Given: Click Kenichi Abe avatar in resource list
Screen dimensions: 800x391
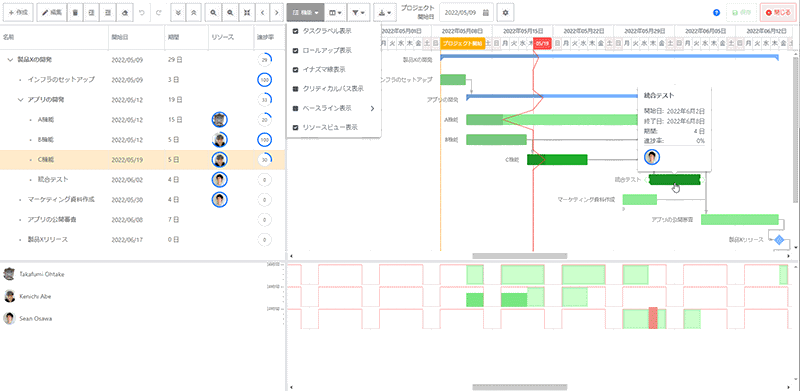Looking at the screenshot, I should click(x=9, y=296).
